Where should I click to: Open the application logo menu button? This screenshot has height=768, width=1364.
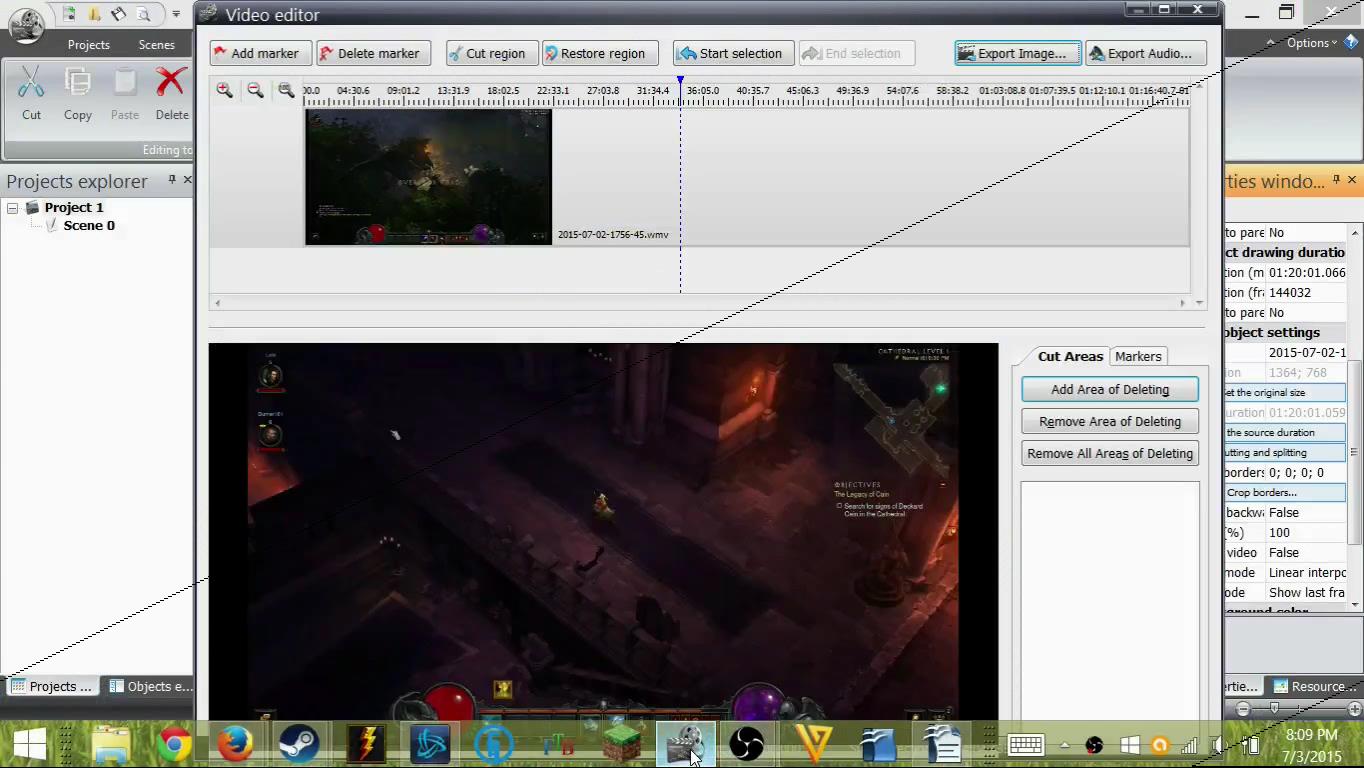coord(25,24)
